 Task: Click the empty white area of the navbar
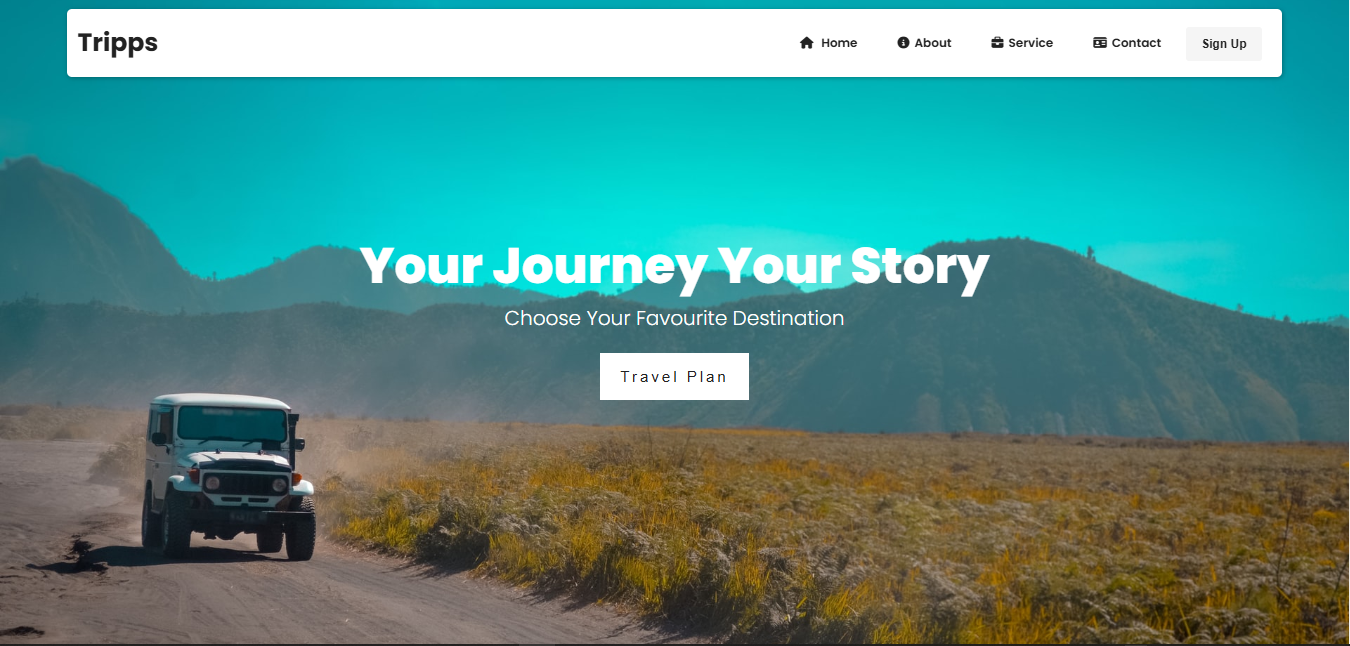tap(470, 43)
